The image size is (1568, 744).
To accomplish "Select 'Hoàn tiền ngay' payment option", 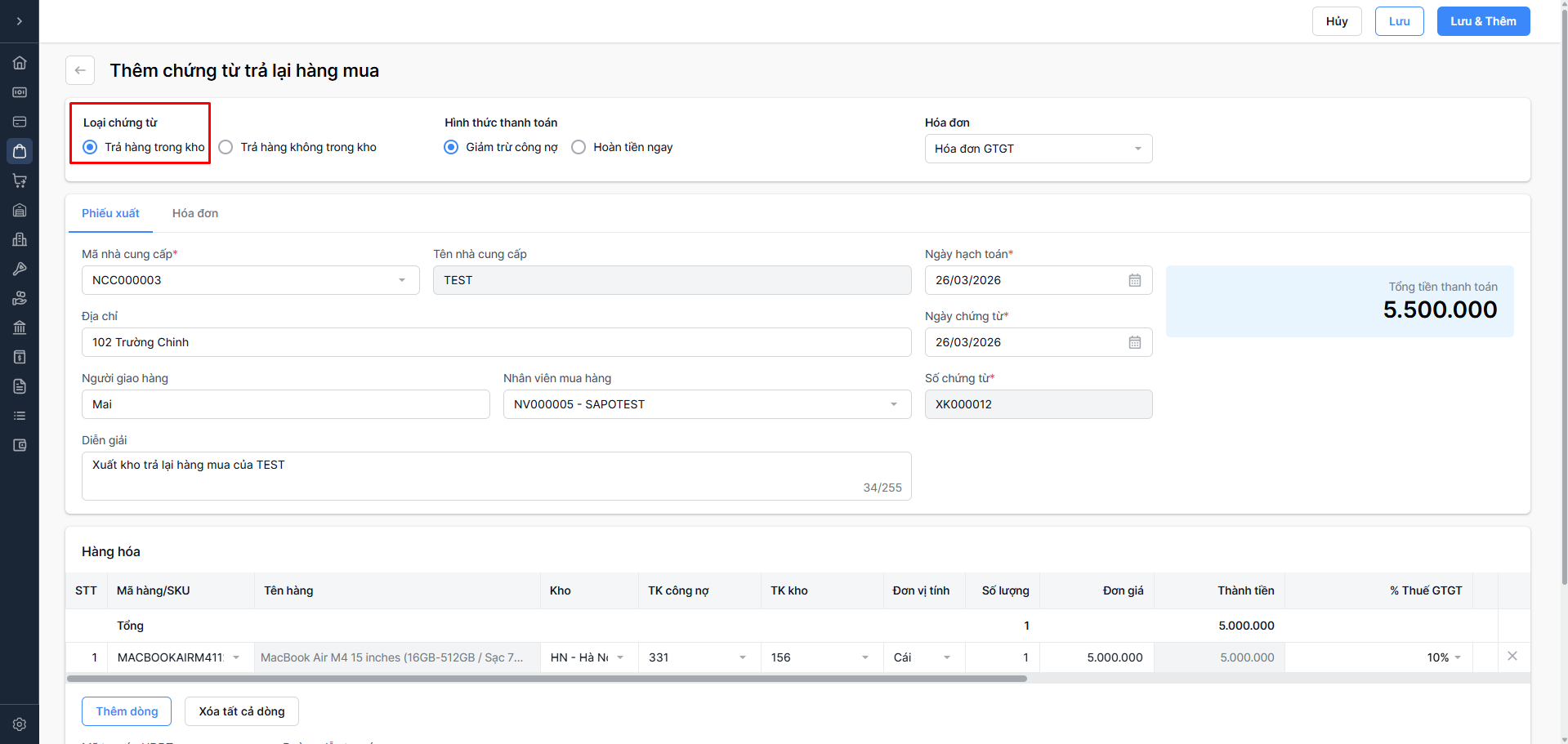I will click(579, 147).
